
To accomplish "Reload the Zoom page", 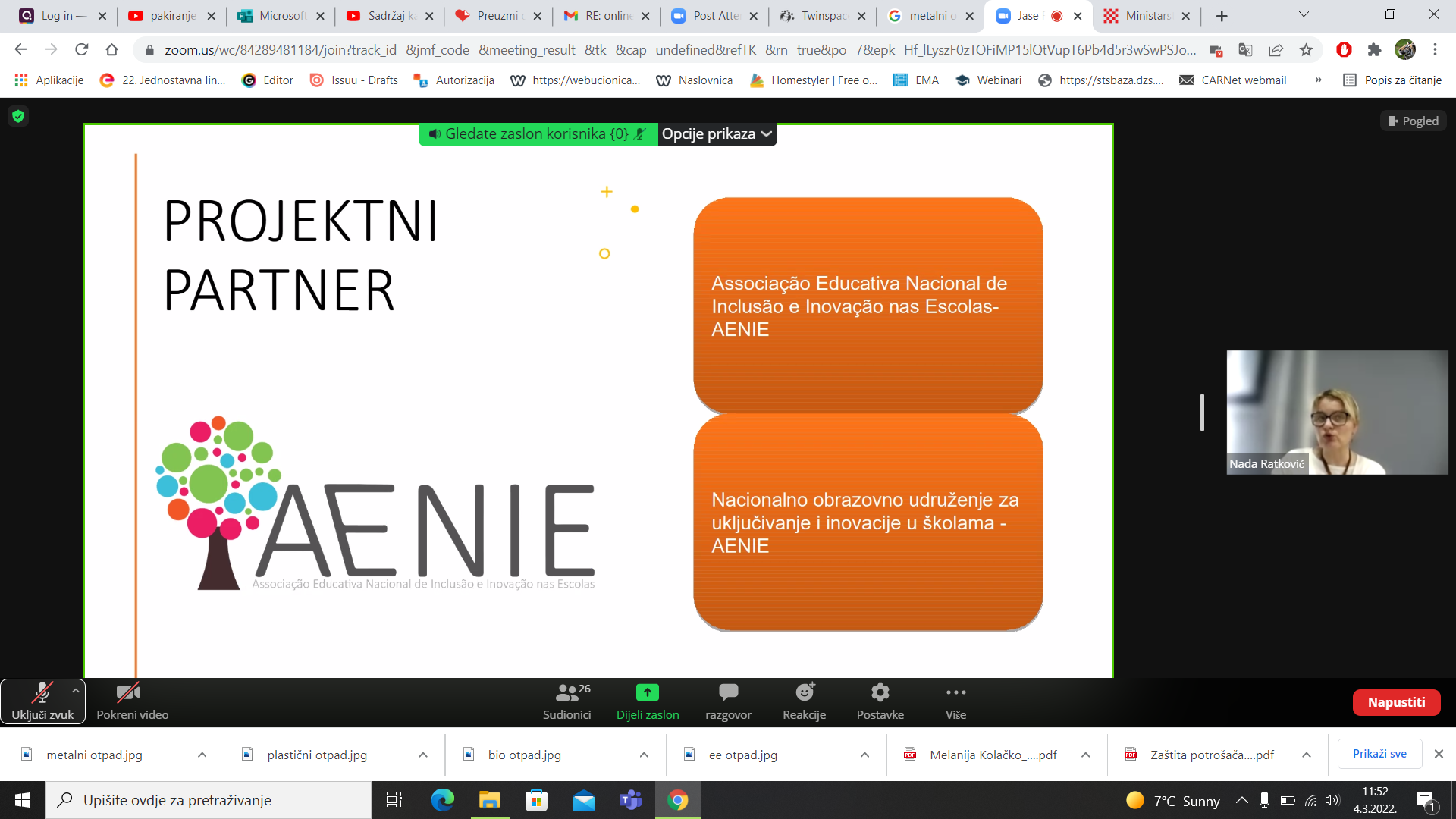I will pyautogui.click(x=81, y=49).
